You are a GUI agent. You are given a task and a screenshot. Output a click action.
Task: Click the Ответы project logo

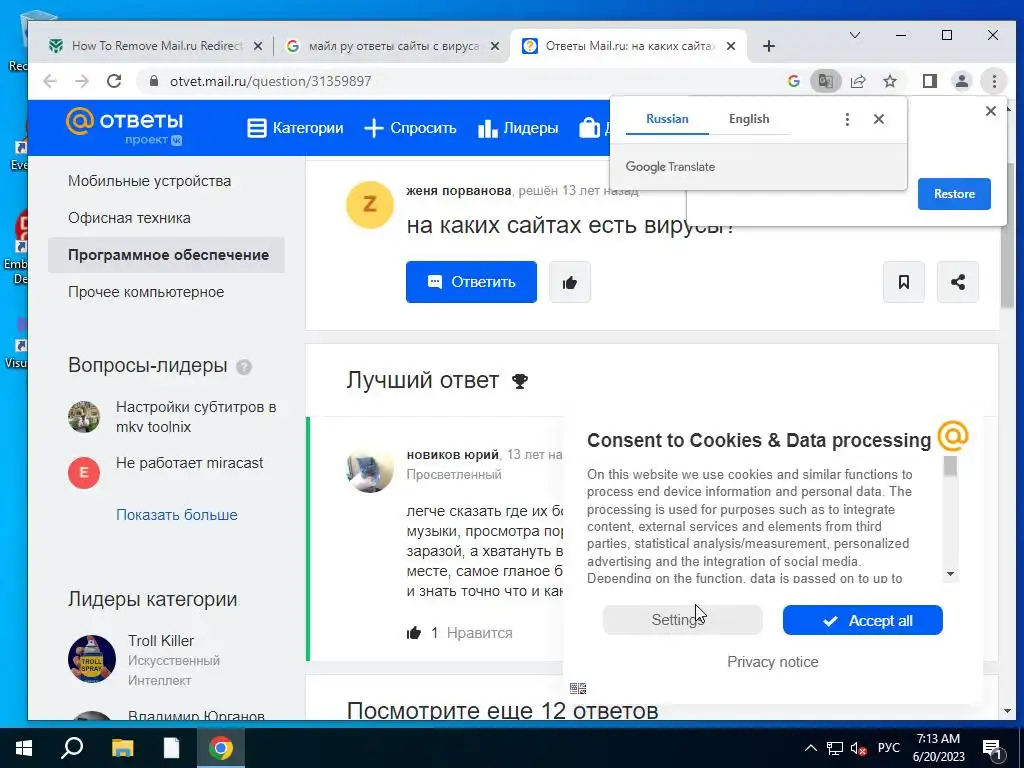124,127
